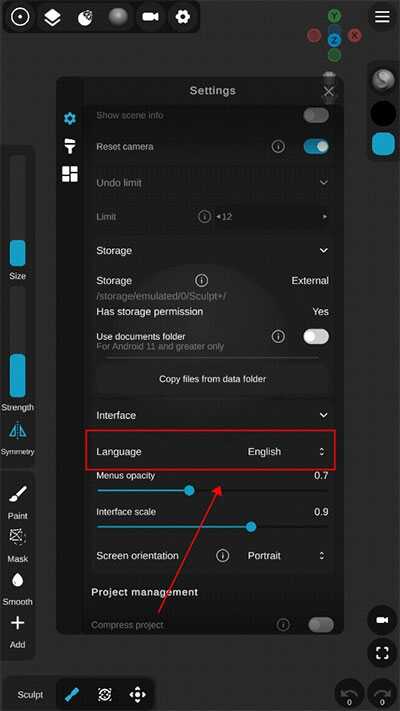Image resolution: width=400 pixels, height=711 pixels.
Task: Open the hamburger menu
Action: 382,17
